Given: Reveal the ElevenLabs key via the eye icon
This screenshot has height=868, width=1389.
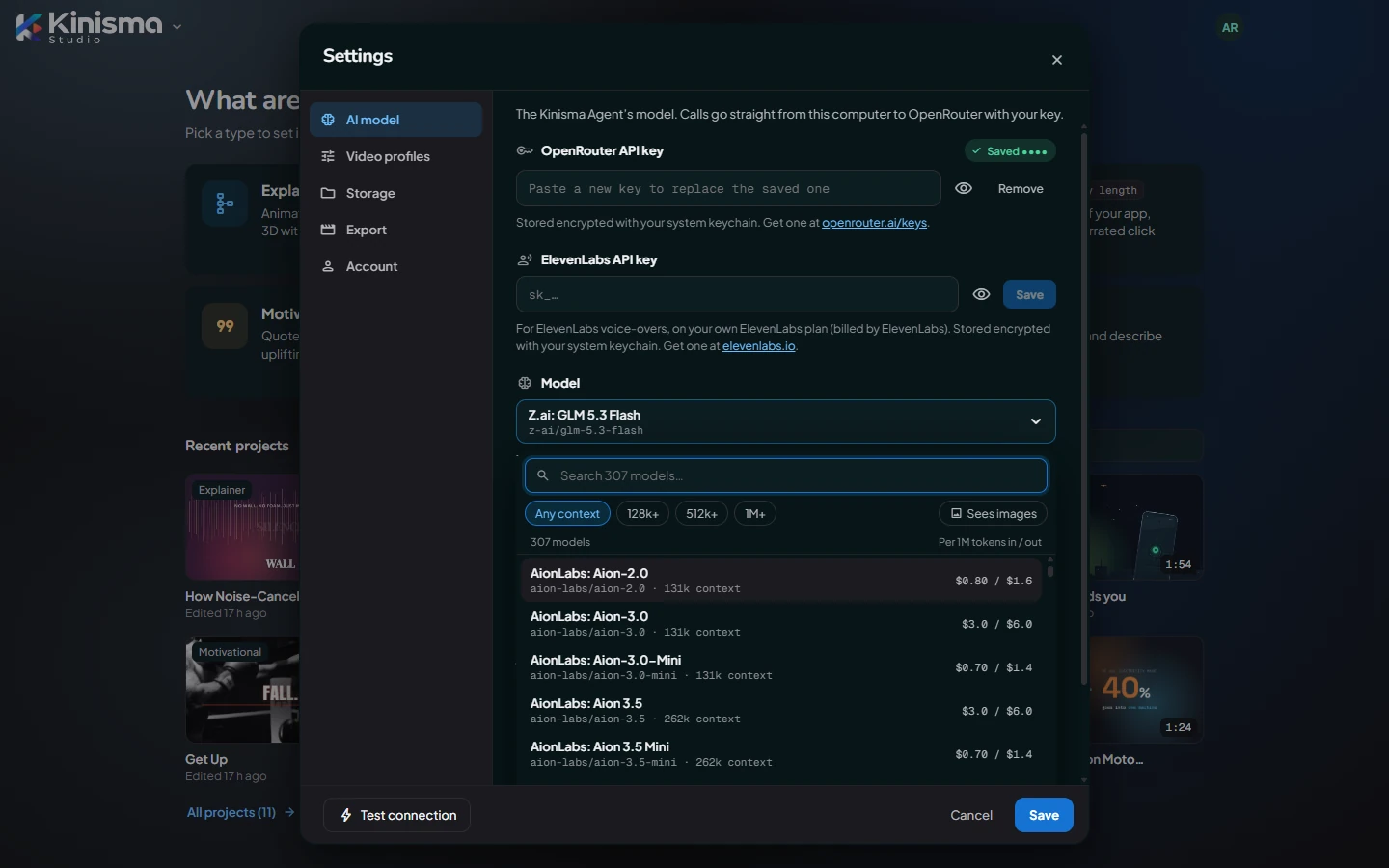Looking at the screenshot, I should pyautogui.click(x=981, y=295).
